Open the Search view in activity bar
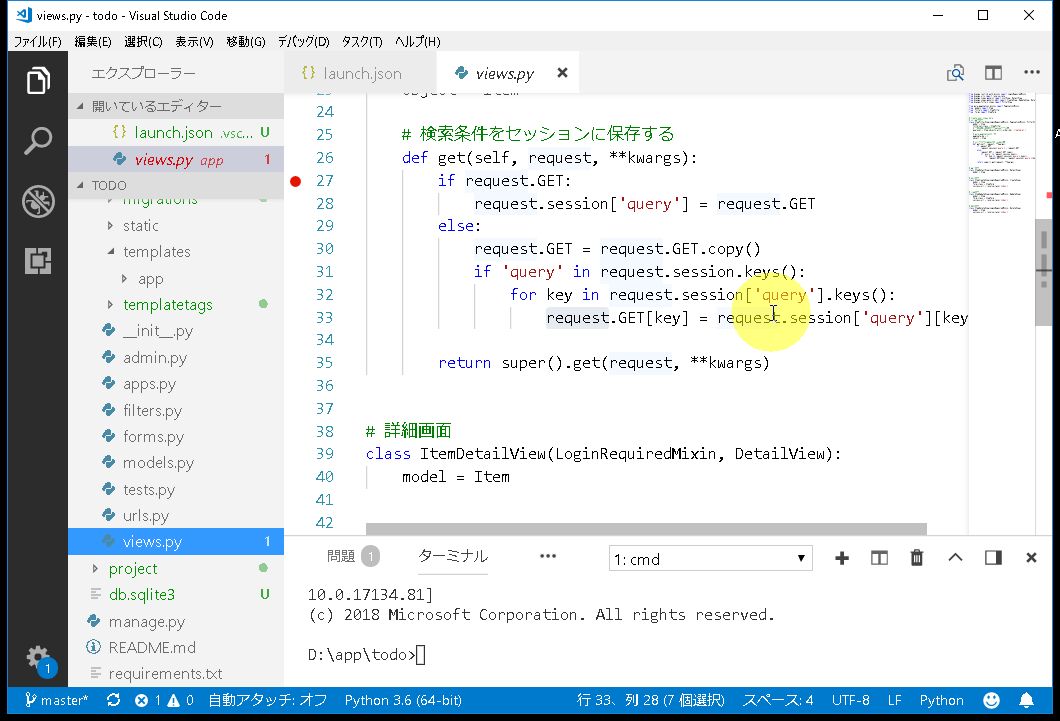 [x=38, y=141]
